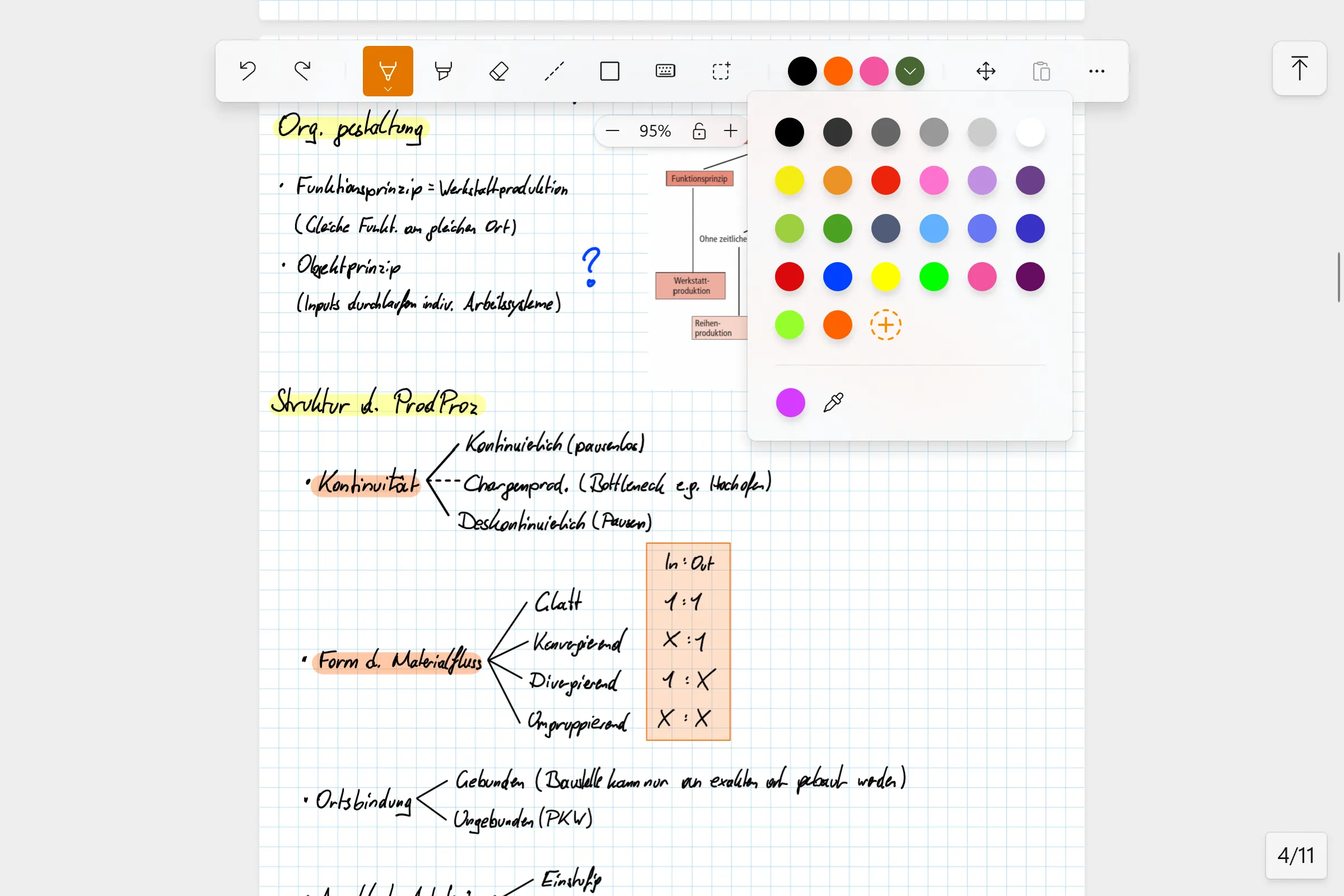The height and width of the screenshot is (896, 1344).
Task: Click the Werkstatt-produktion diagram box
Action: (x=690, y=286)
